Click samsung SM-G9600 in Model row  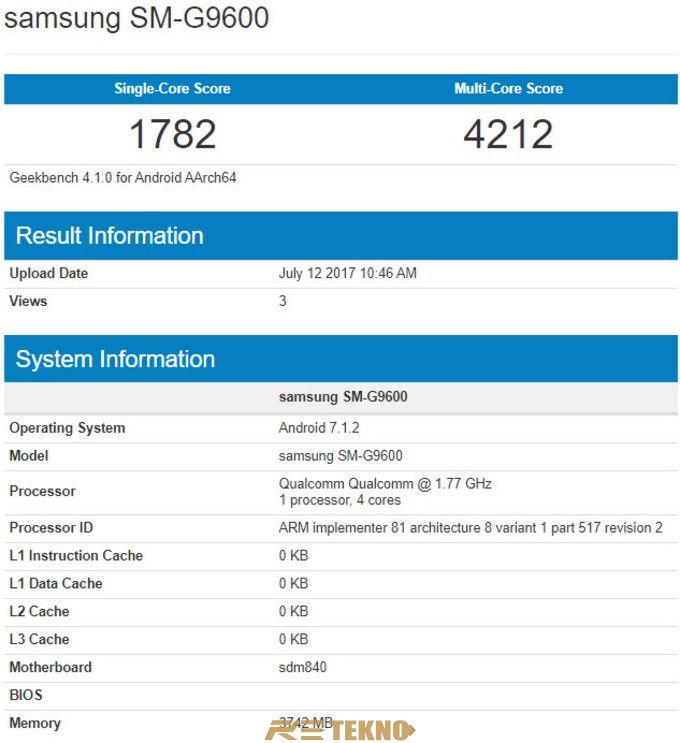[341, 456]
